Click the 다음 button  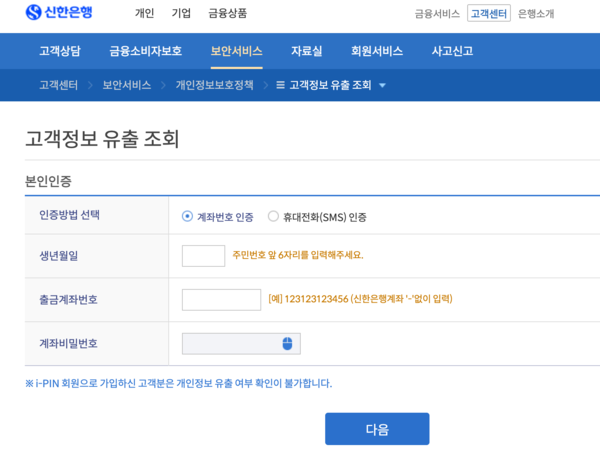tap(377, 429)
